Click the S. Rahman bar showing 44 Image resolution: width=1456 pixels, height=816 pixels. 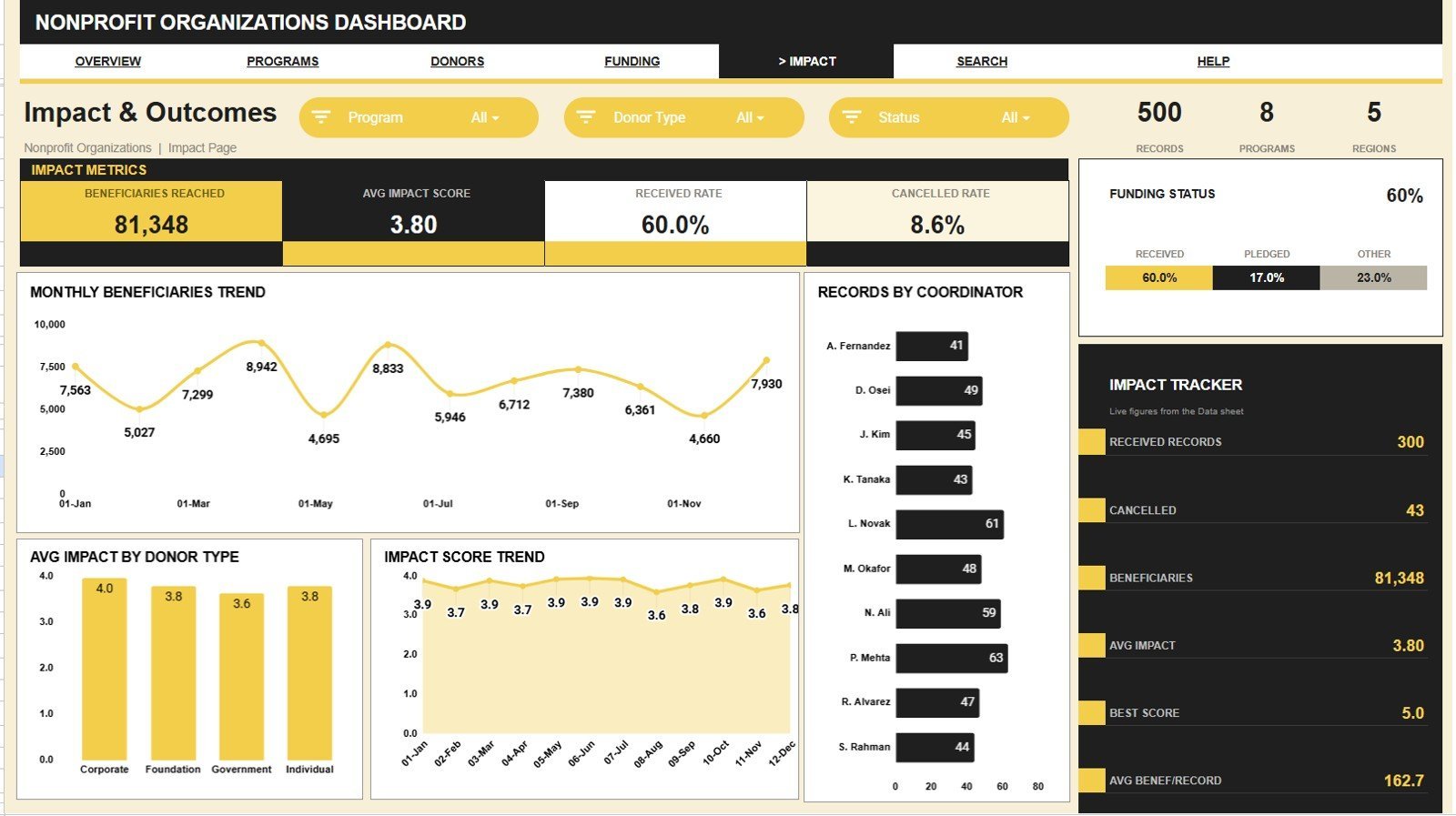pos(935,747)
